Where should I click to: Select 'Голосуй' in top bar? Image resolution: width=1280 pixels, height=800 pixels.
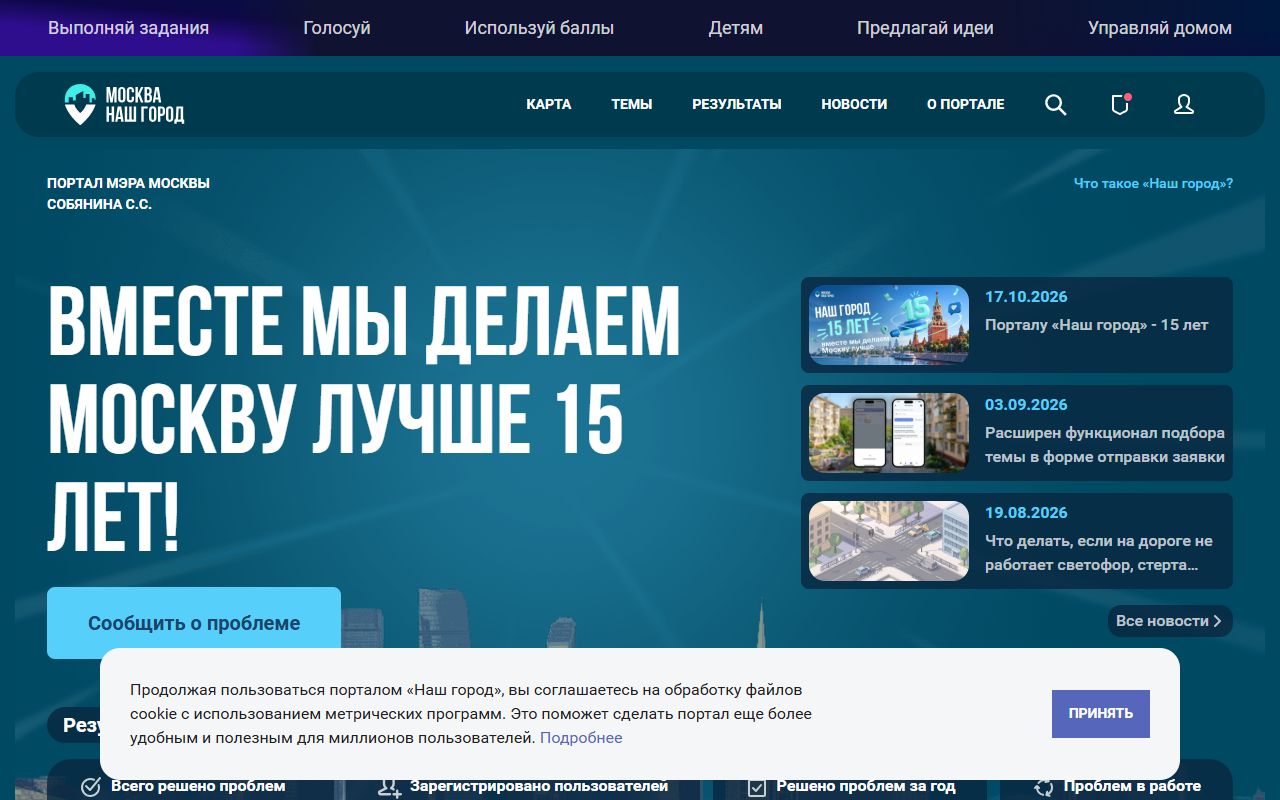click(x=337, y=28)
